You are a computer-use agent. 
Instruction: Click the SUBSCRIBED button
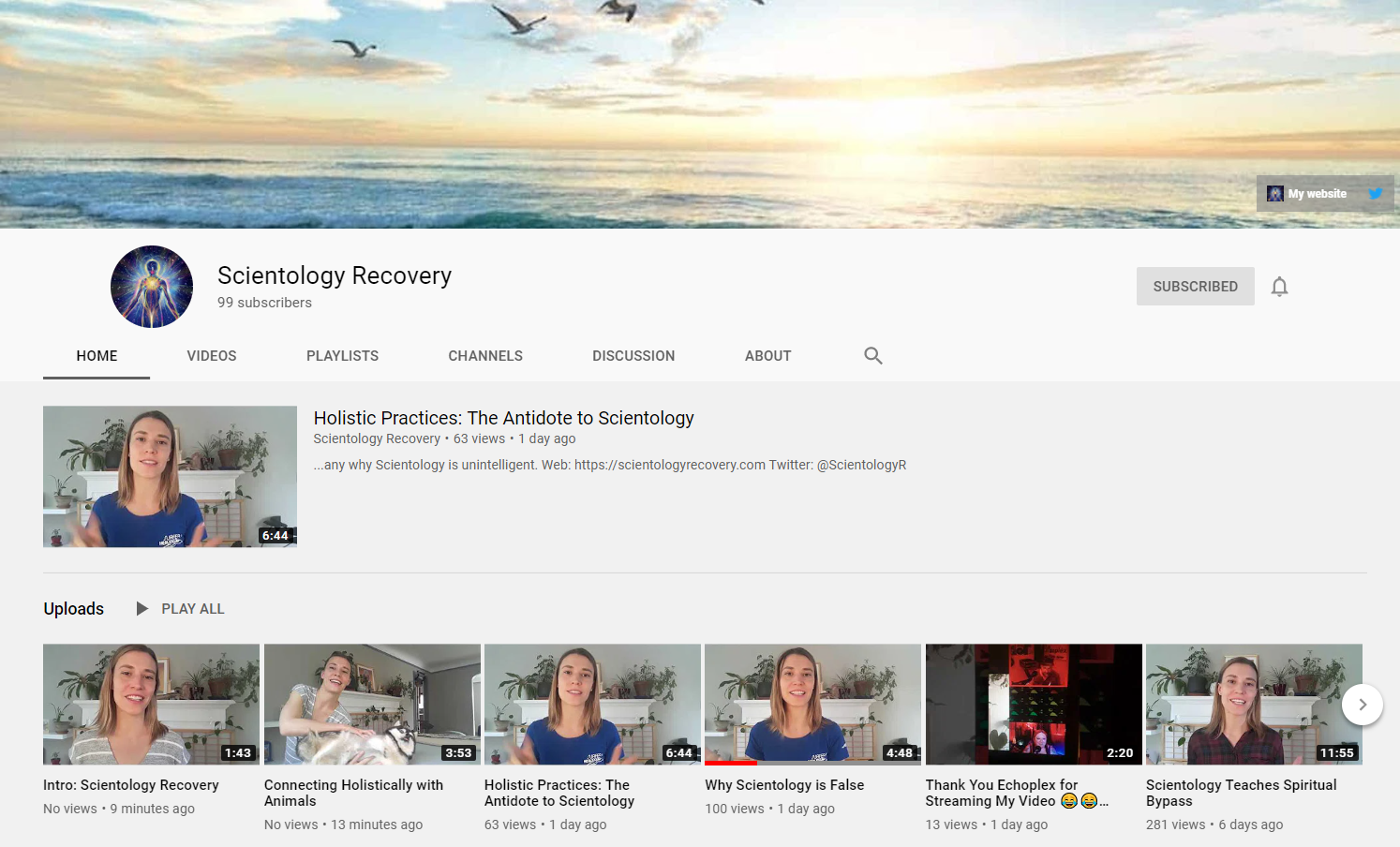[1196, 287]
